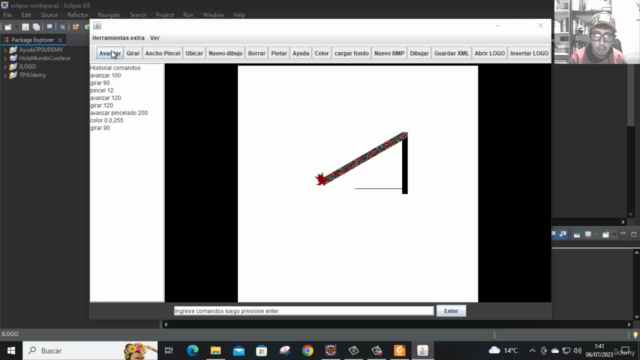
Task: Click the Java app taskbar icon
Action: coord(422,351)
